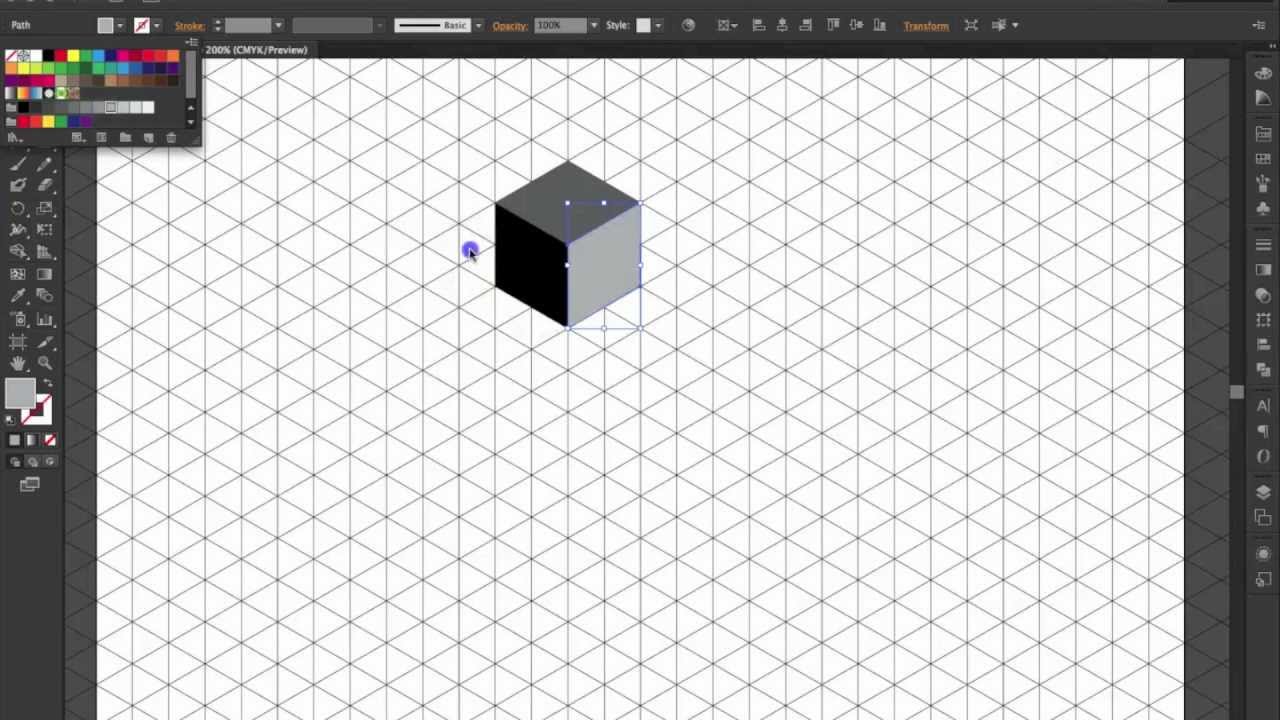Enable Draw Normal mode
The height and width of the screenshot is (720, 1280).
coord(15,462)
